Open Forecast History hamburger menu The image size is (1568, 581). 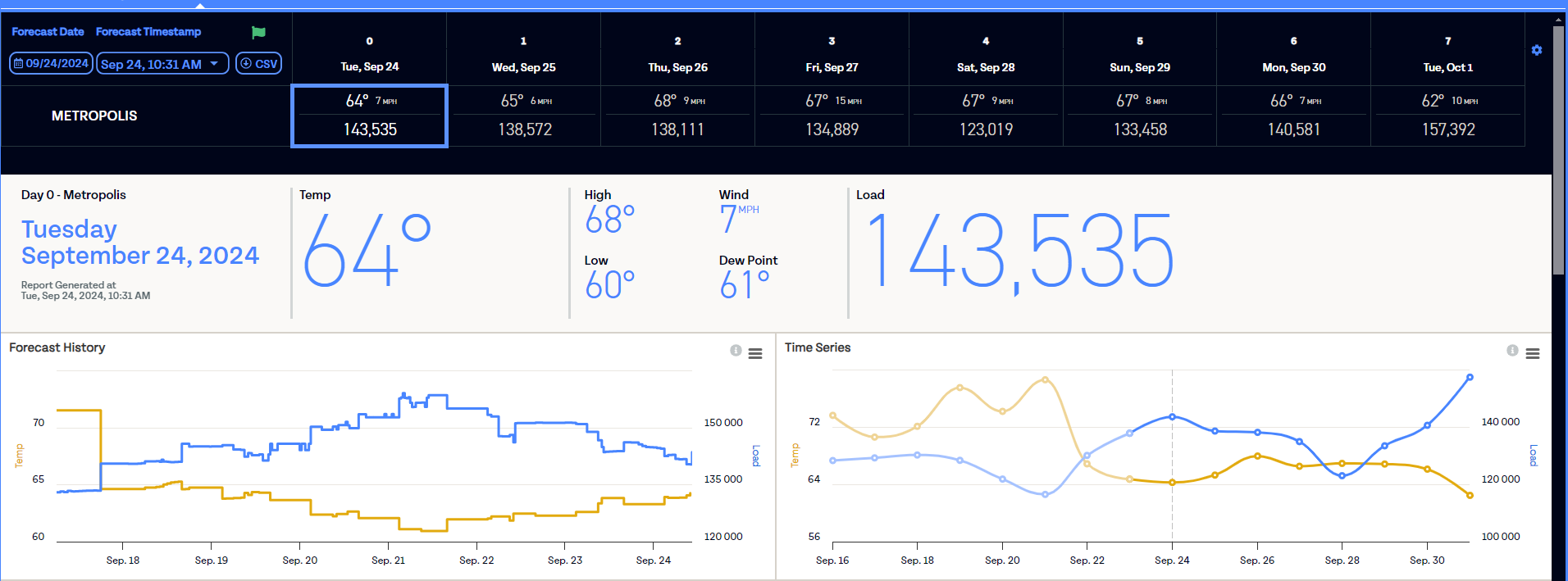(755, 353)
